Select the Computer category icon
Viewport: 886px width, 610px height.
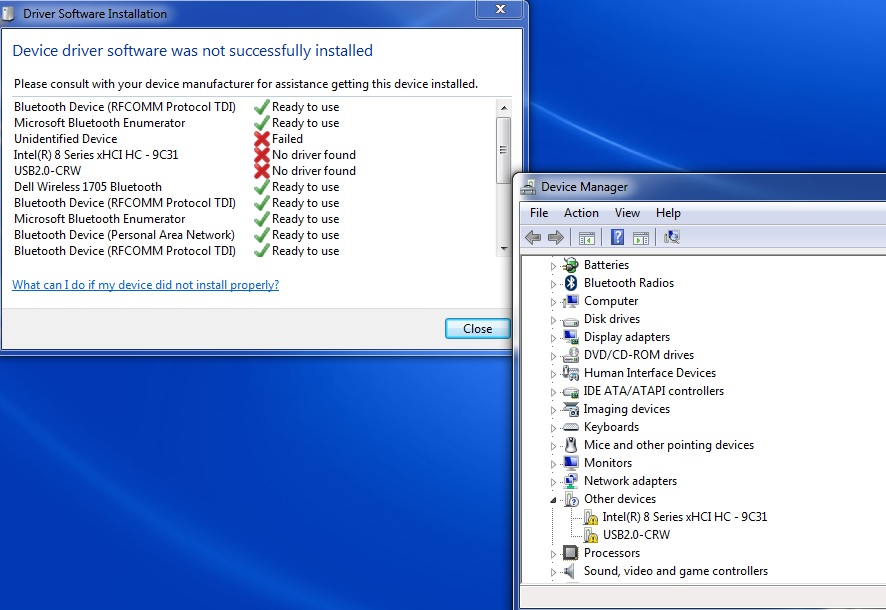[x=571, y=301]
